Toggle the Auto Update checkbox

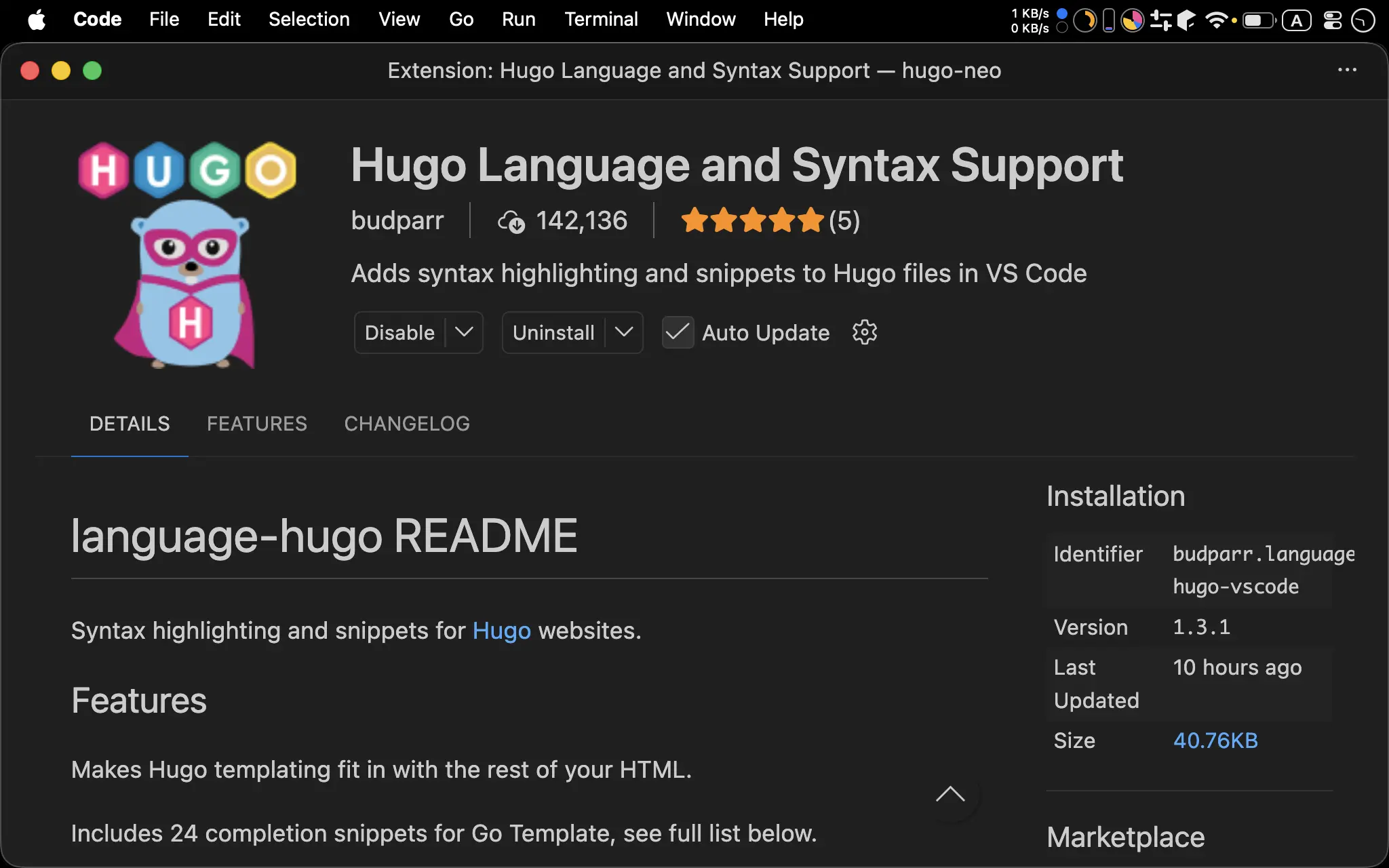coord(677,332)
